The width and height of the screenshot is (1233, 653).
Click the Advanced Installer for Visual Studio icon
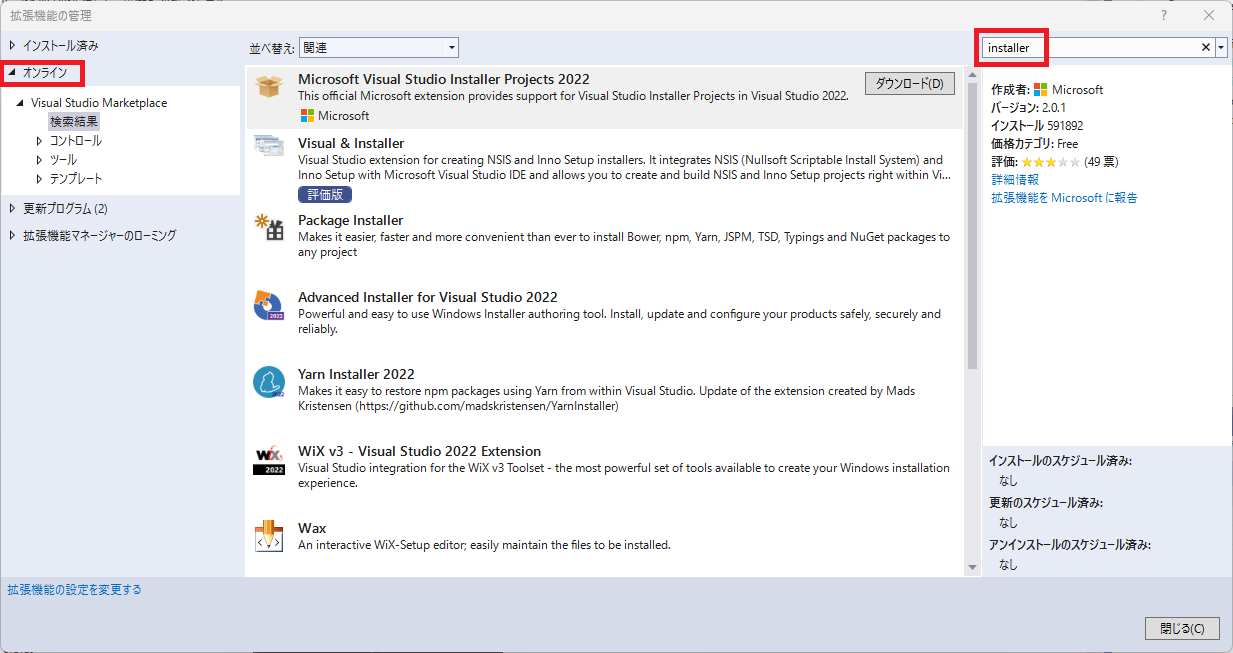(x=268, y=307)
